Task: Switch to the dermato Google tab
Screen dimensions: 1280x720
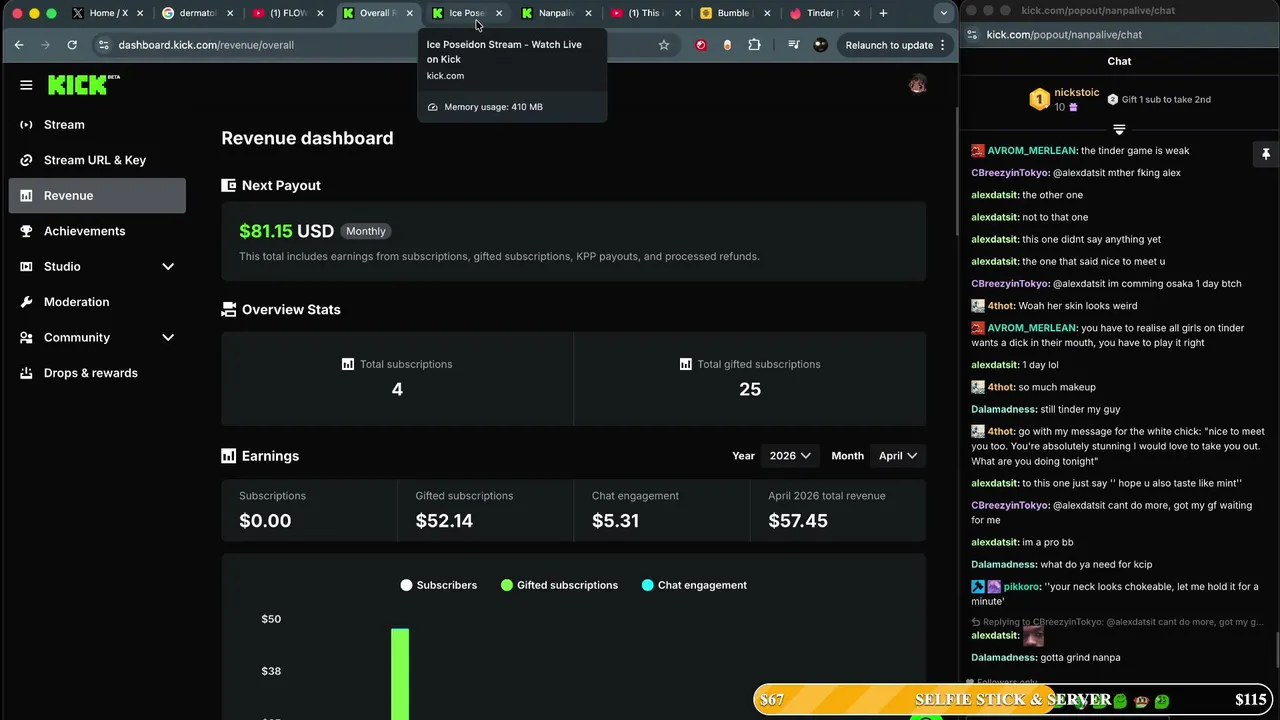Action: [197, 13]
